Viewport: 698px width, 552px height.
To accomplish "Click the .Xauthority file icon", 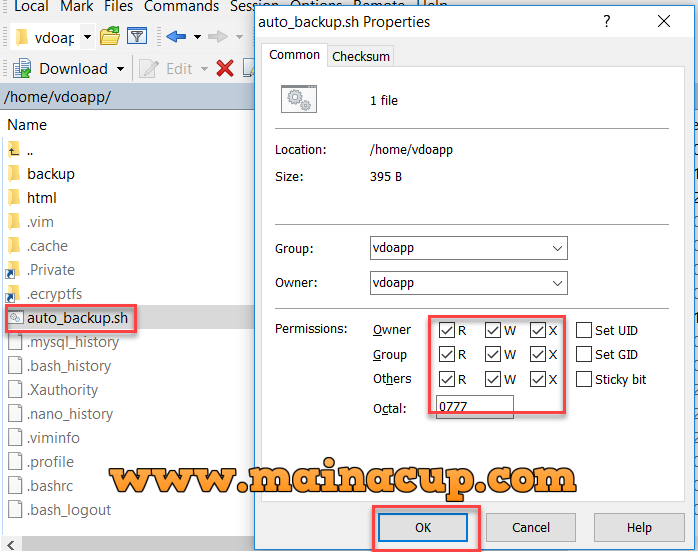I will point(15,390).
